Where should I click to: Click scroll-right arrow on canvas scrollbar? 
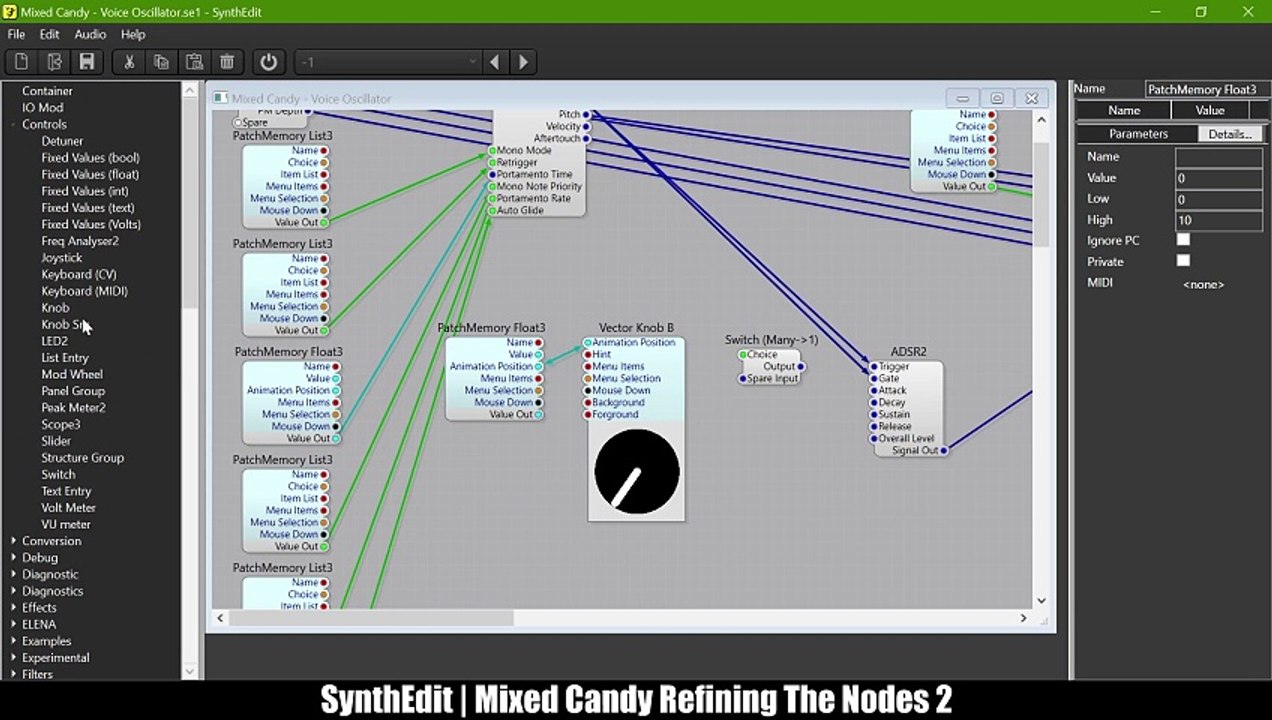[1023, 618]
